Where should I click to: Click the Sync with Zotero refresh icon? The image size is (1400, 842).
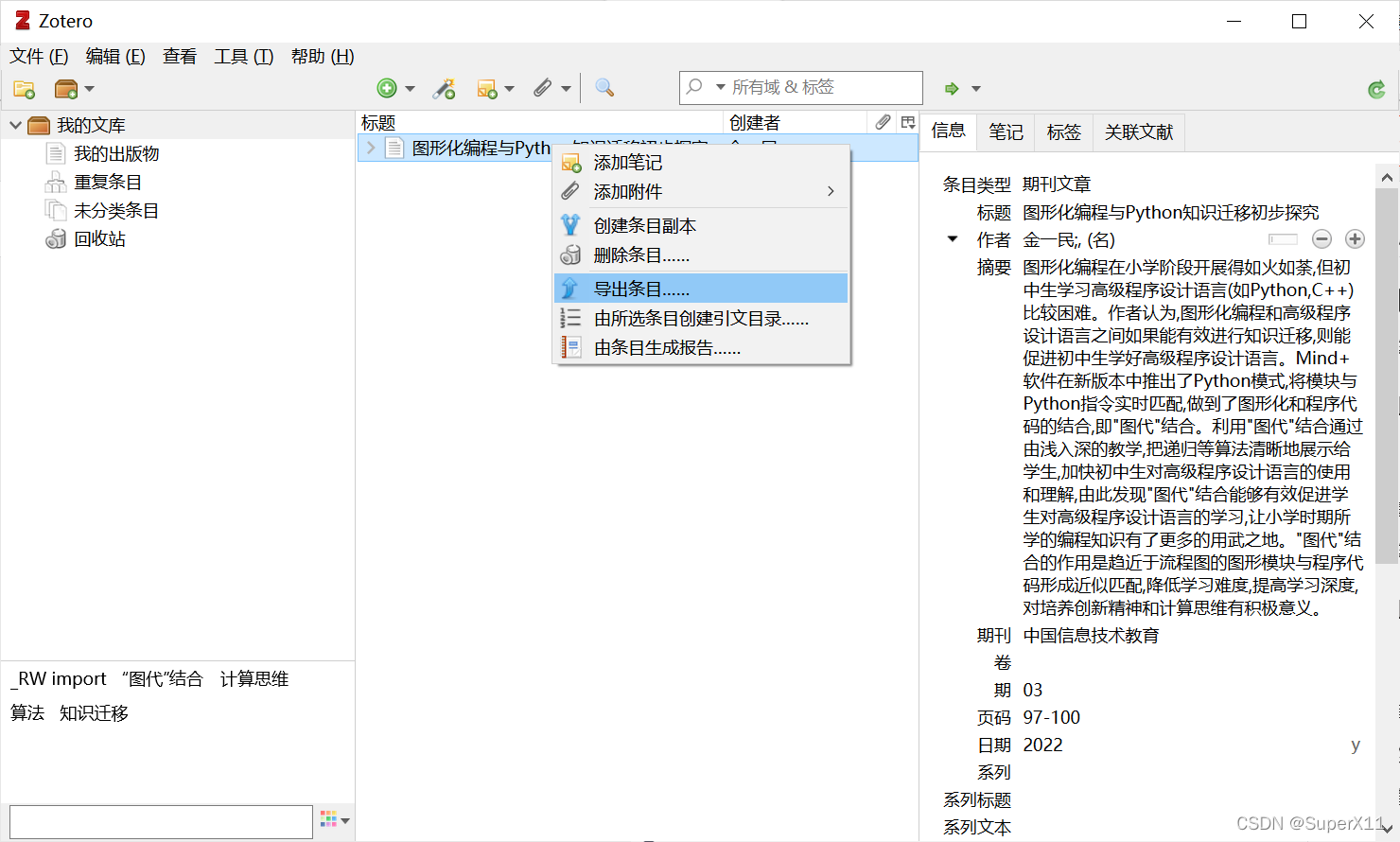point(1376,90)
